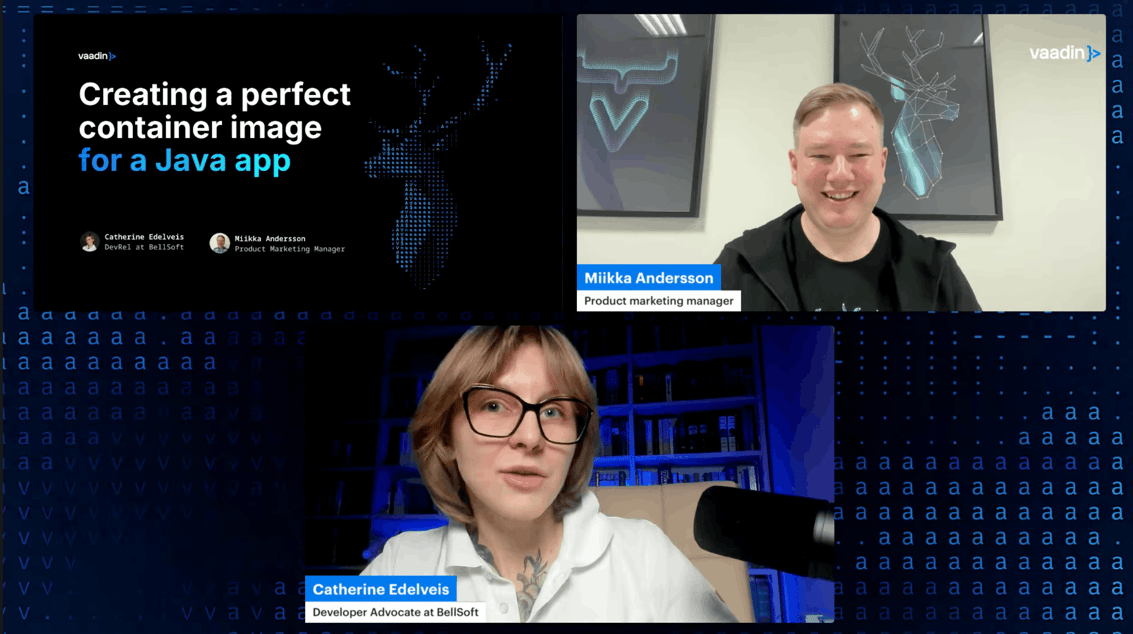Click 'Developer Advocate at BellSoft' caption
Viewport: 1133px width, 634px height.
[395, 612]
